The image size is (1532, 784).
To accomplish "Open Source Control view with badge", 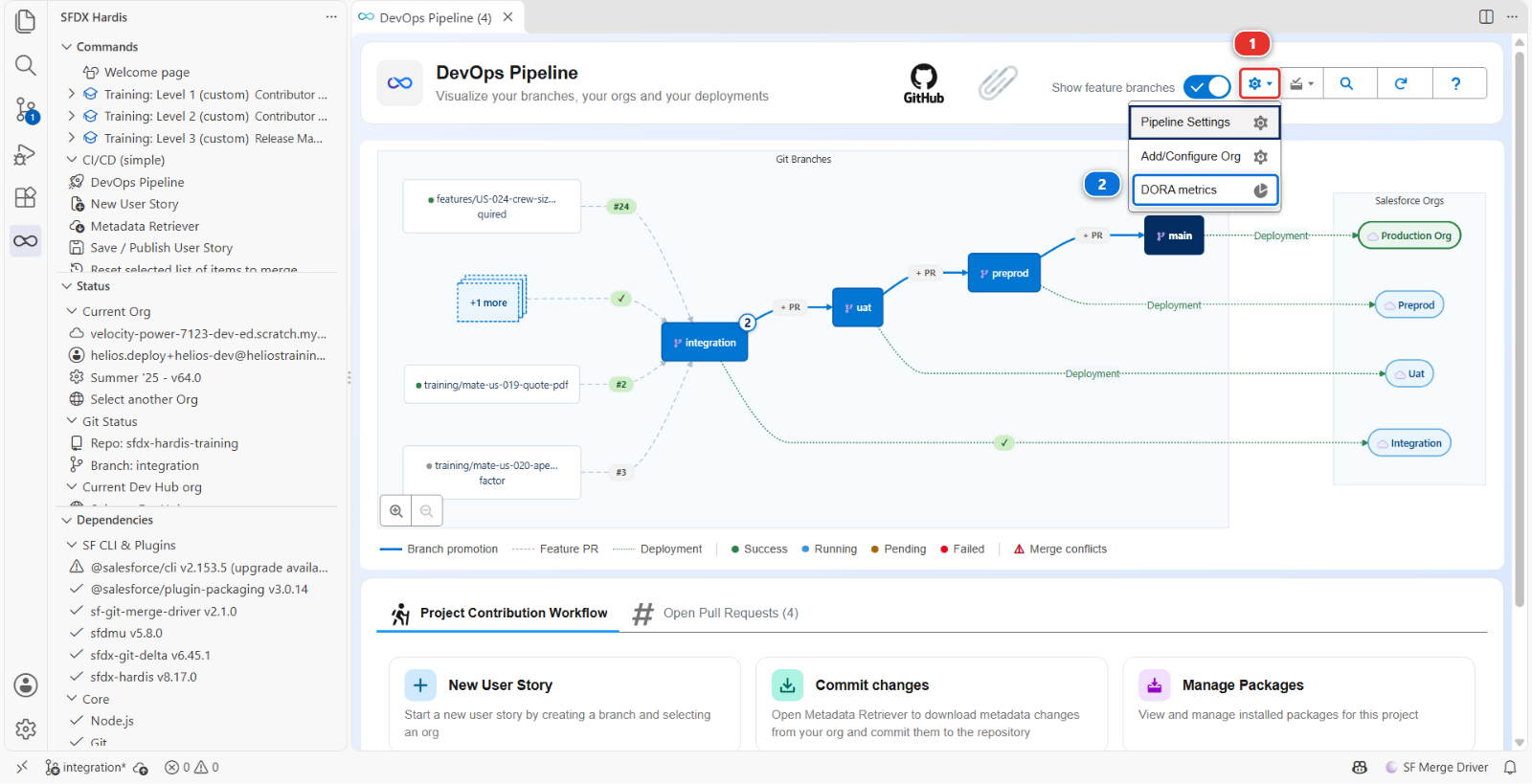I will [26, 110].
